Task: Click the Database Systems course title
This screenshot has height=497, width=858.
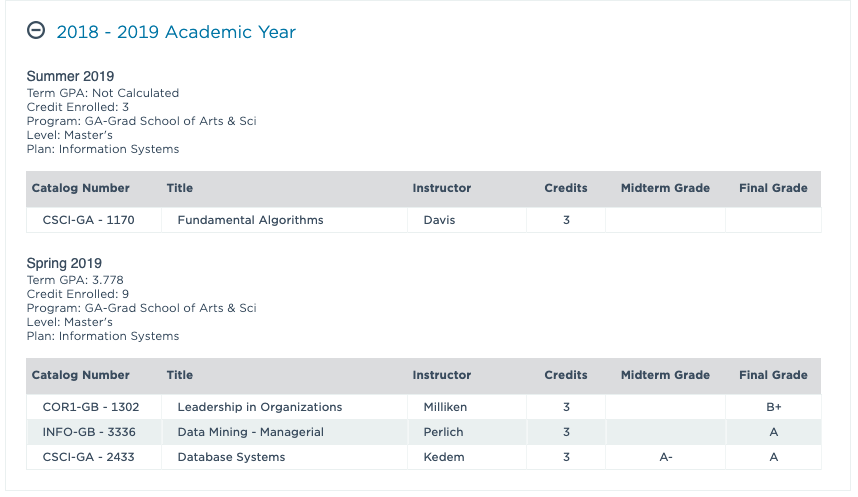Action: point(231,457)
